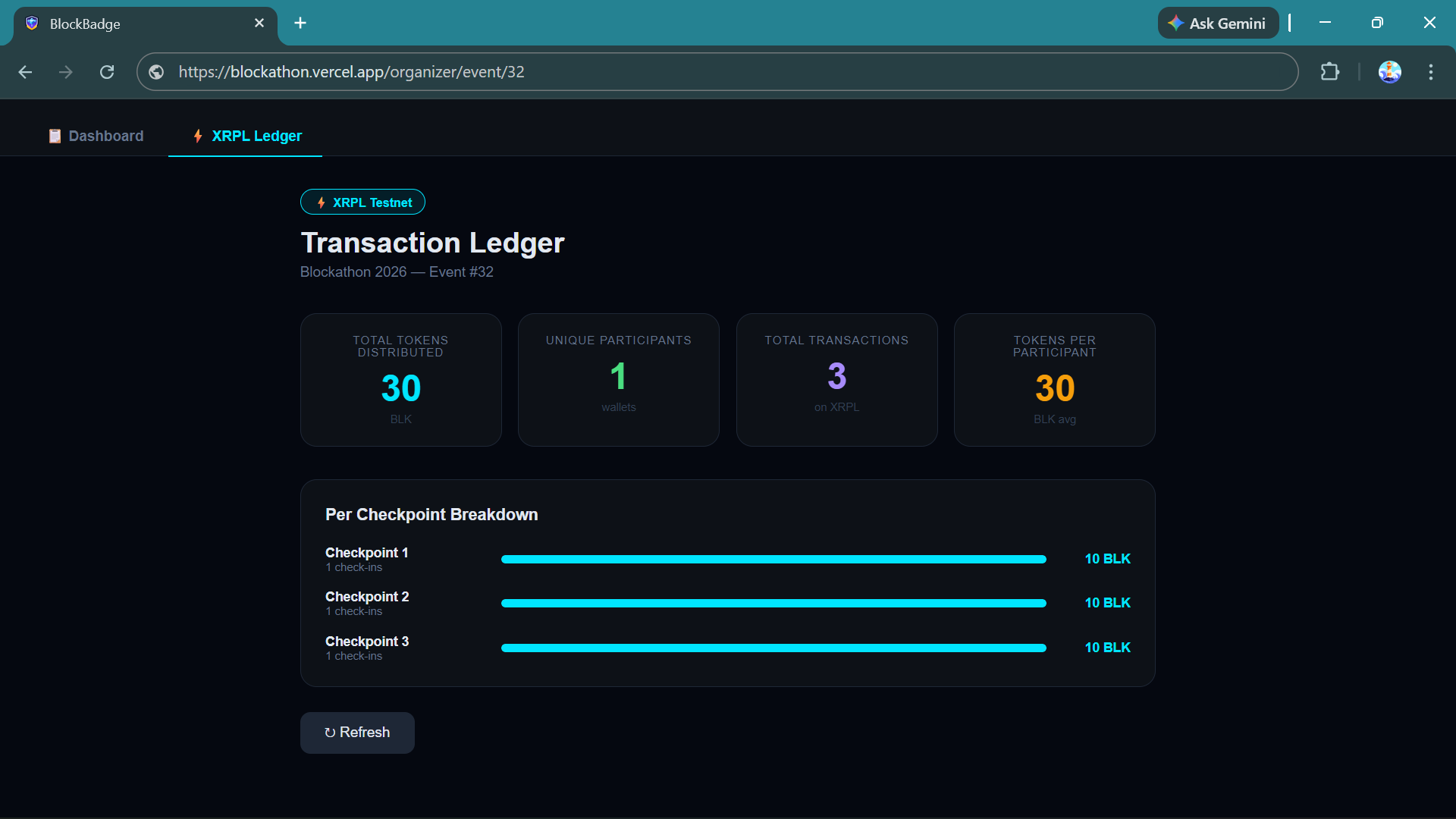Viewport: 1456px width, 819px height.
Task: Click the Checkpoint 3 progress bar
Action: pyautogui.click(x=773, y=648)
